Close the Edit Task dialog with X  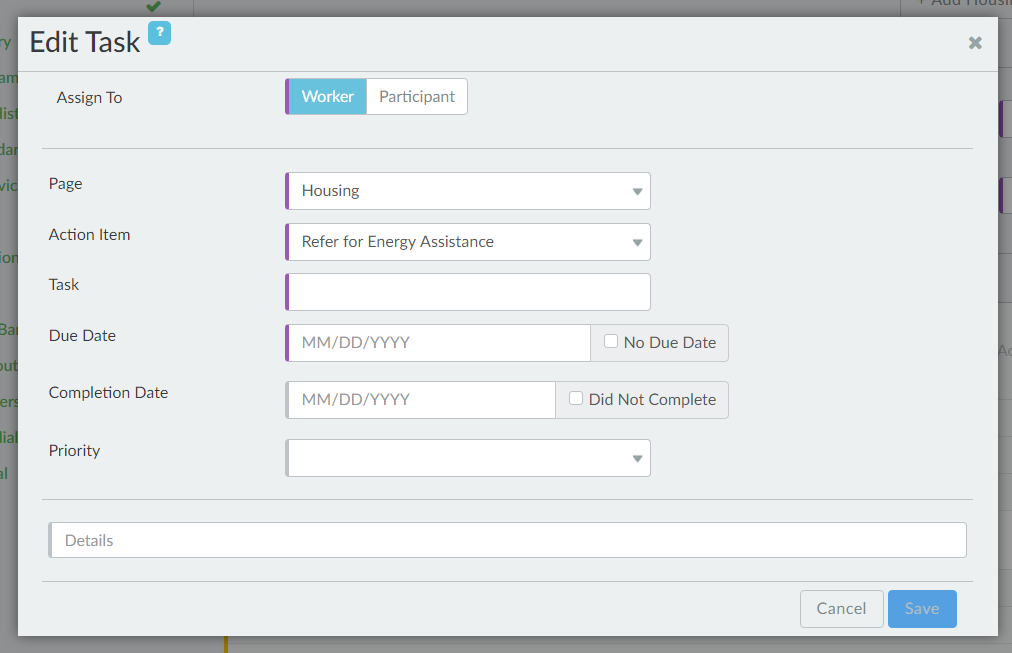975,43
